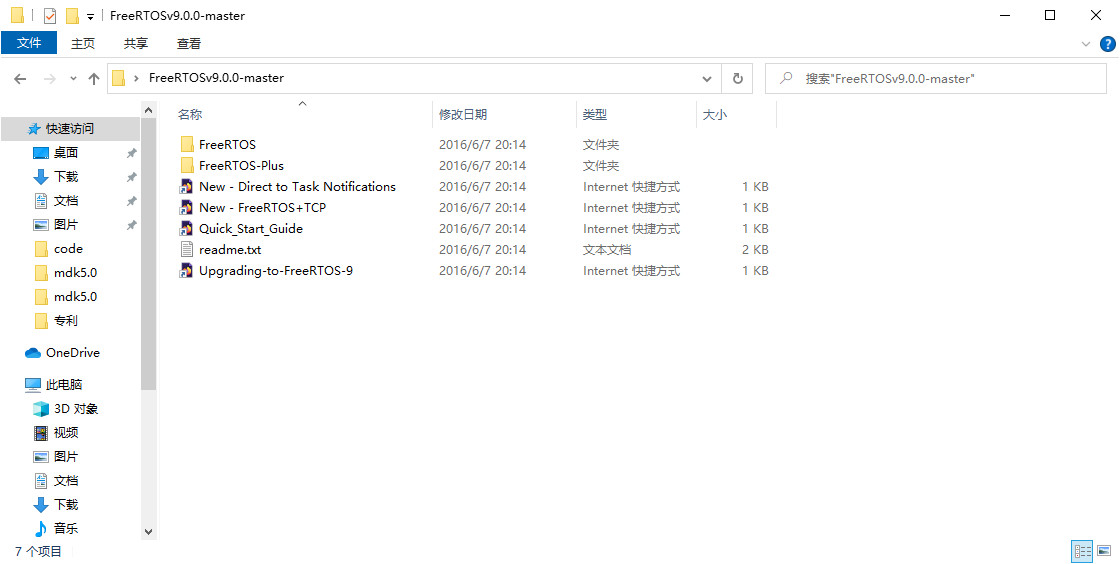The image size is (1120, 564).
Task: Click the 文本文档 type cell
Action: pos(607,250)
